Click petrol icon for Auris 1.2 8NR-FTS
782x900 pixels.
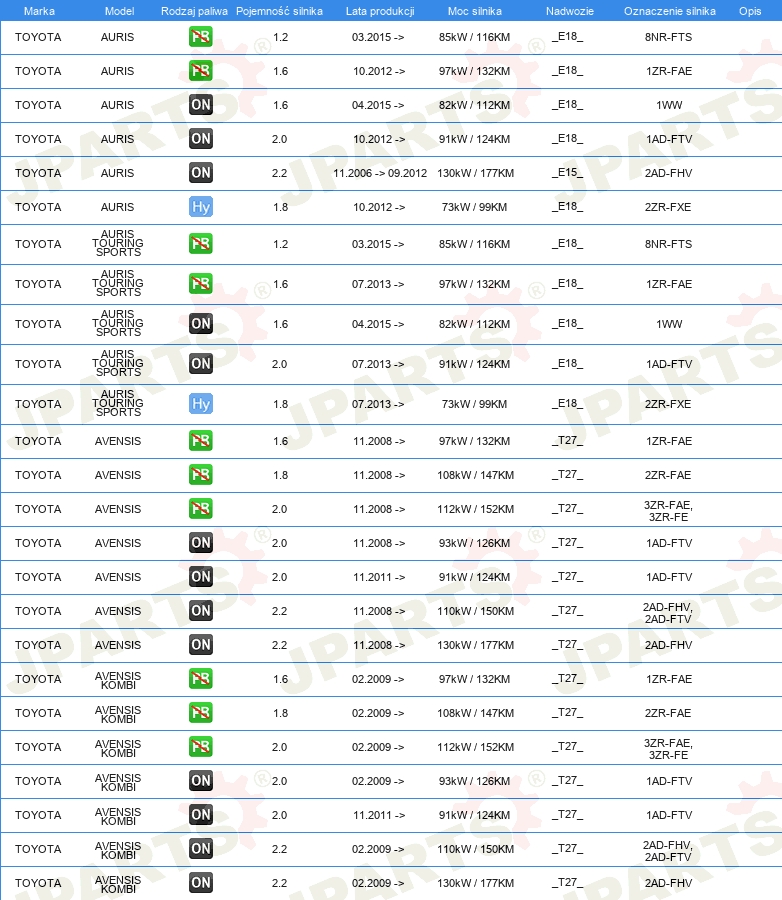tap(200, 37)
